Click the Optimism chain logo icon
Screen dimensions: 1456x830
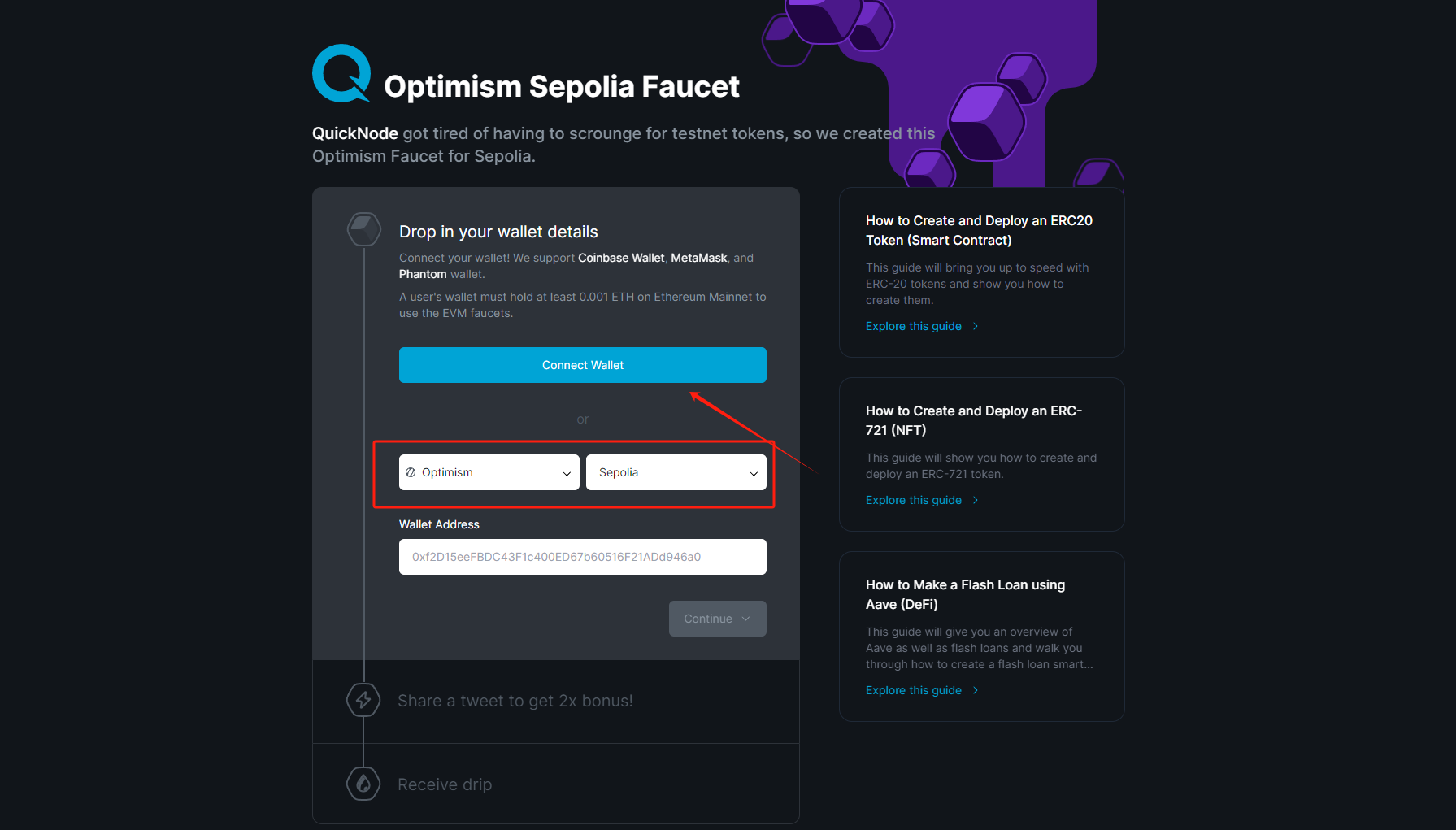coord(411,472)
